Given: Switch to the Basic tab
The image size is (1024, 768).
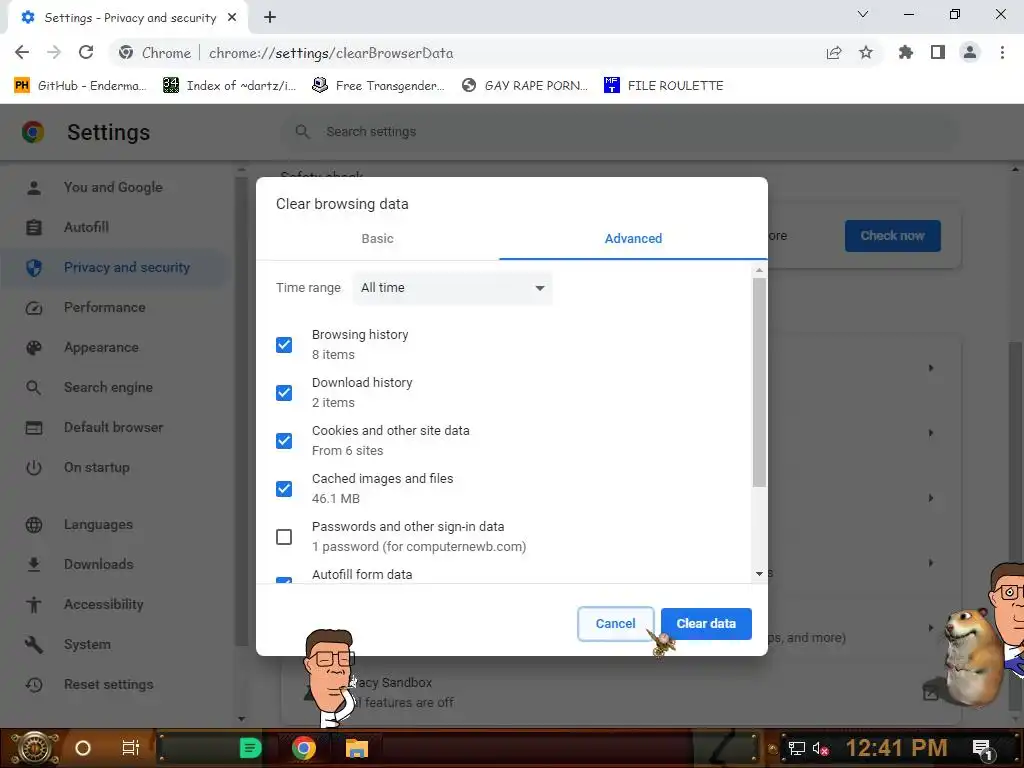Looking at the screenshot, I should (x=377, y=238).
